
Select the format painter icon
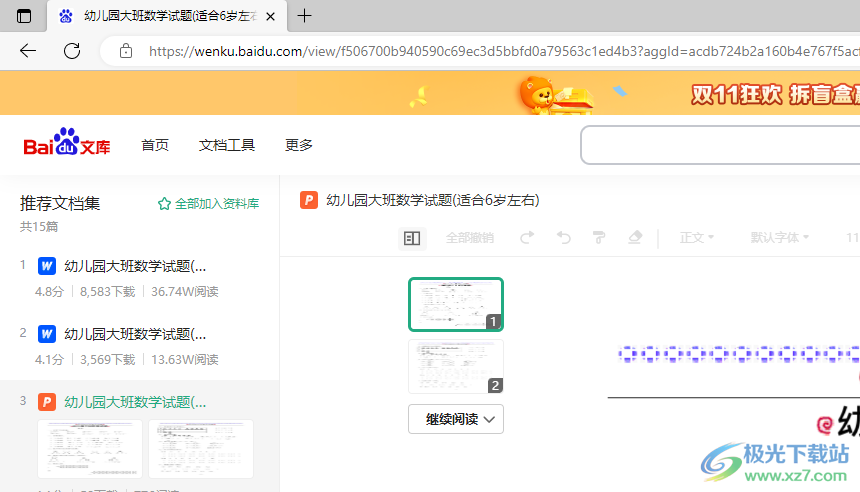599,237
